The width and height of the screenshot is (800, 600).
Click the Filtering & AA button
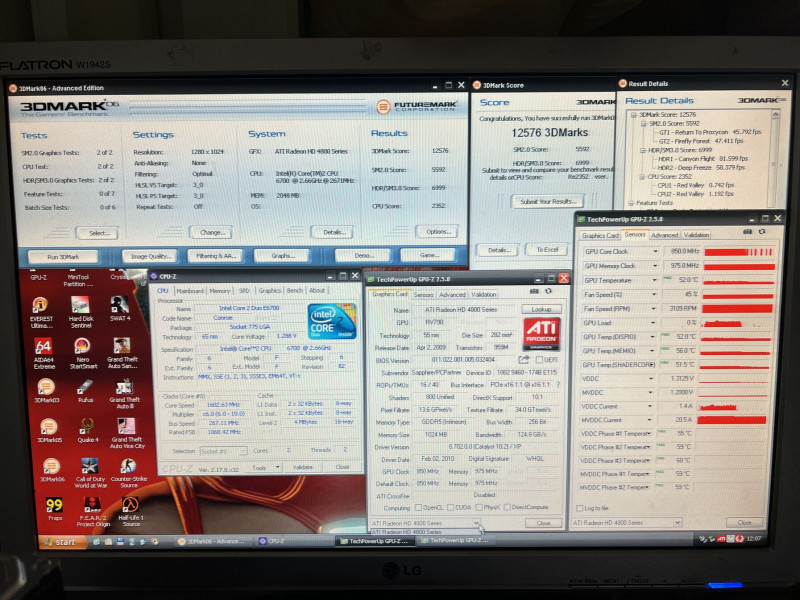(x=216, y=256)
